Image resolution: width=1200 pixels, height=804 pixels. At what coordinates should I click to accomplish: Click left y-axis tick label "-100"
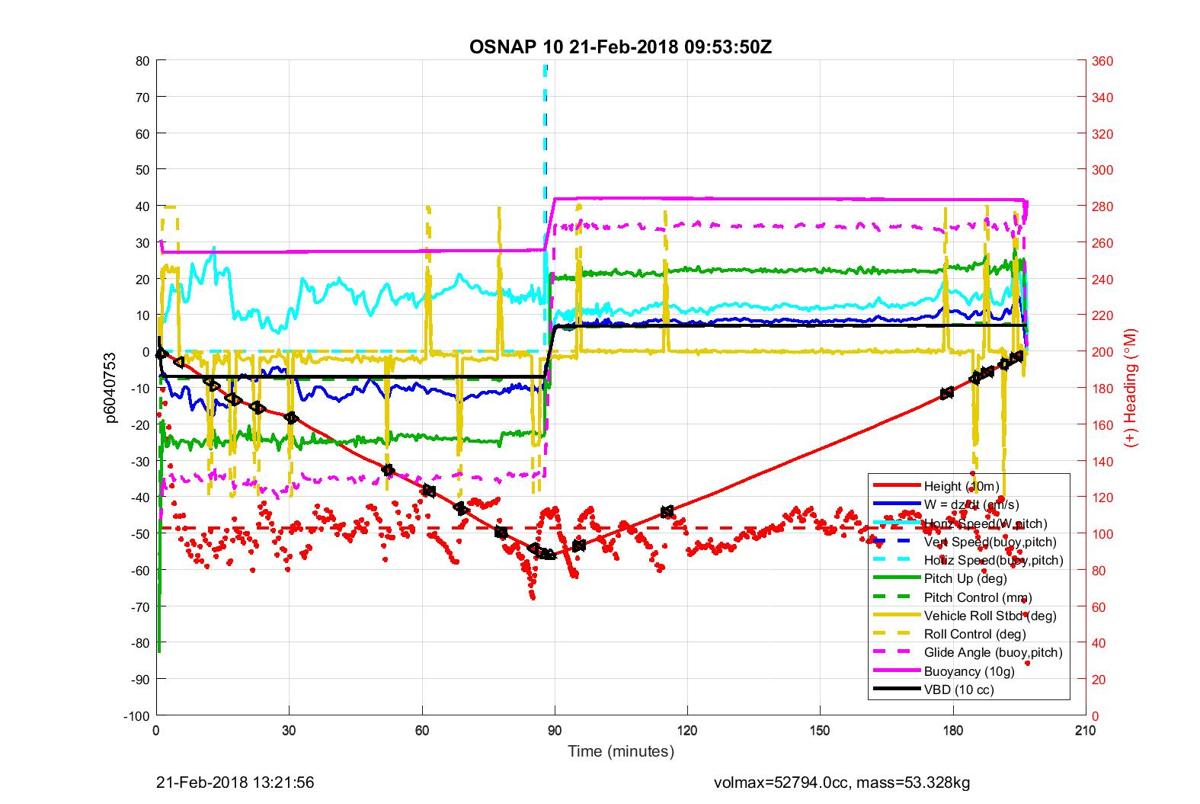[x=138, y=716]
